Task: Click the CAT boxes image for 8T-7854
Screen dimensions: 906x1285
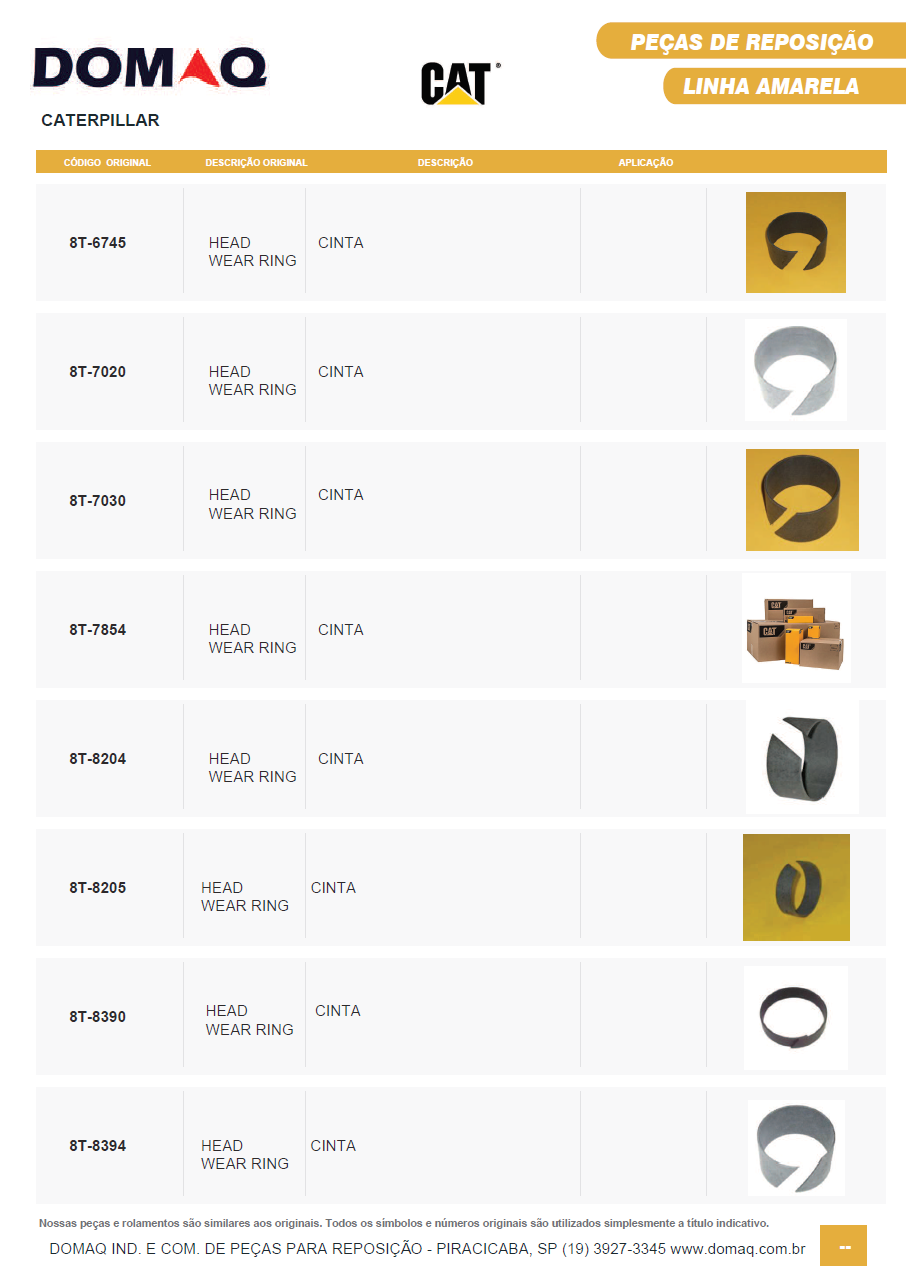Action: tap(796, 628)
